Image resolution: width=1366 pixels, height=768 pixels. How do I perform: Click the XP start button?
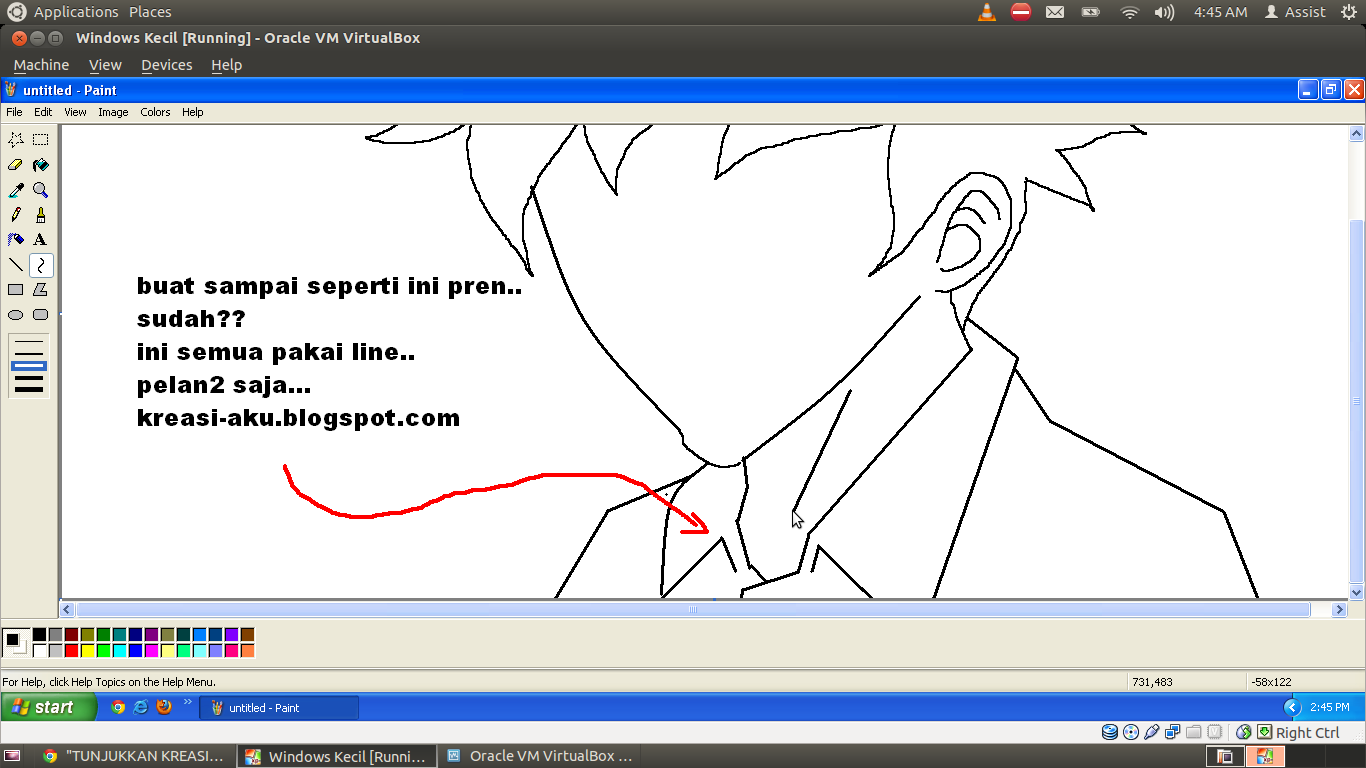point(49,707)
